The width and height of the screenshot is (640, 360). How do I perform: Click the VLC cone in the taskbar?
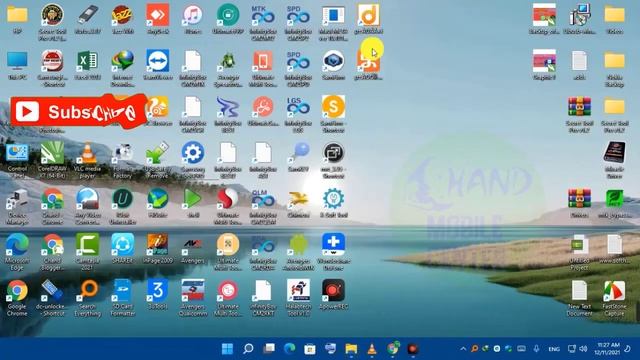point(371,349)
